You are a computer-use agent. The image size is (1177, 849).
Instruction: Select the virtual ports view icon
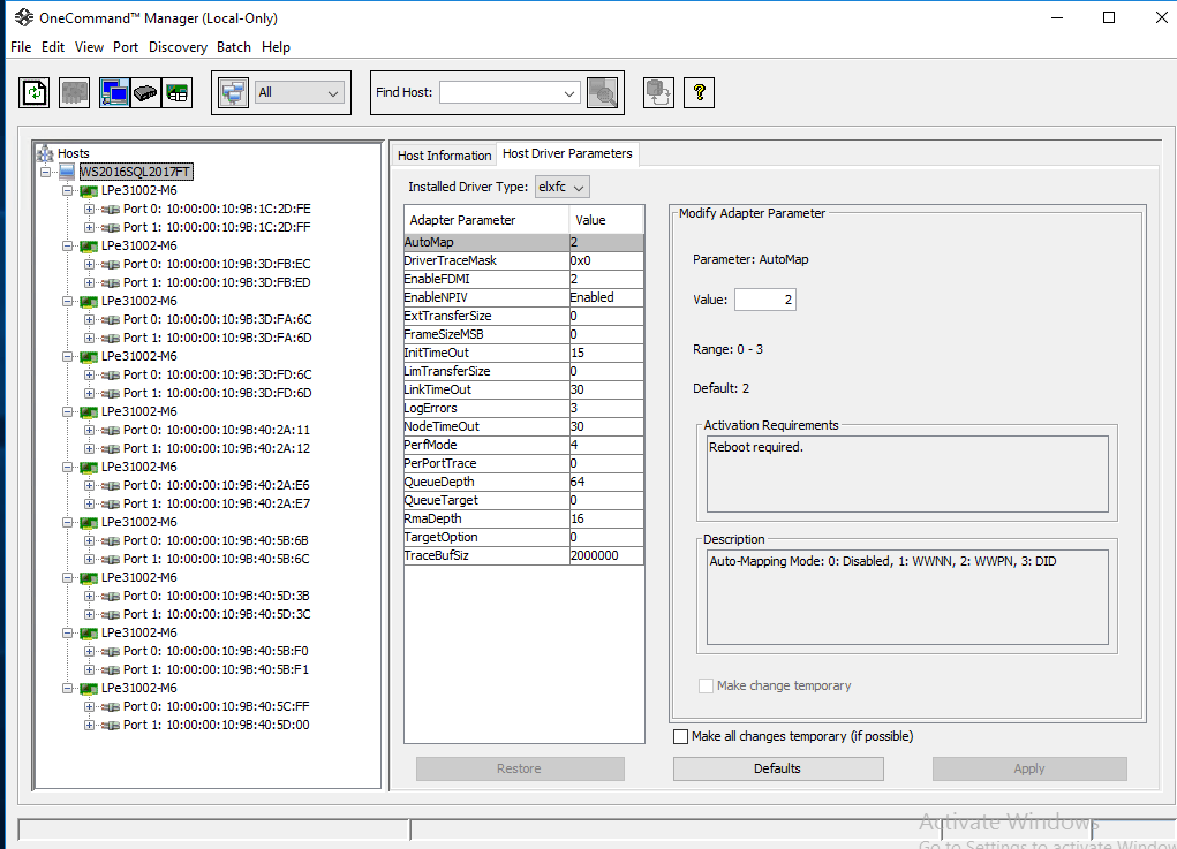click(176, 92)
